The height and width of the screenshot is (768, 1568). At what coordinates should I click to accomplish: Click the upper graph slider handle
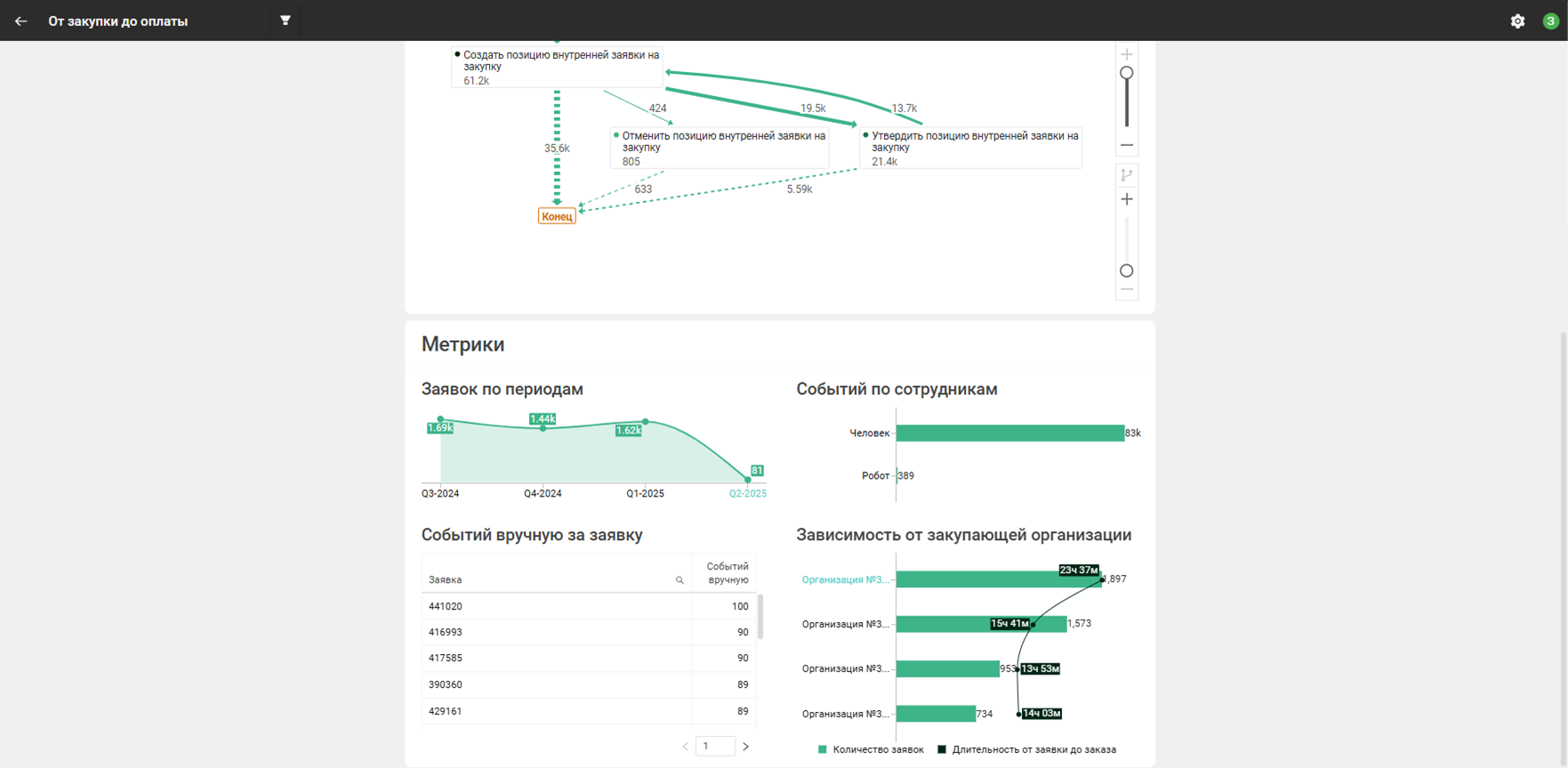click(x=1127, y=73)
